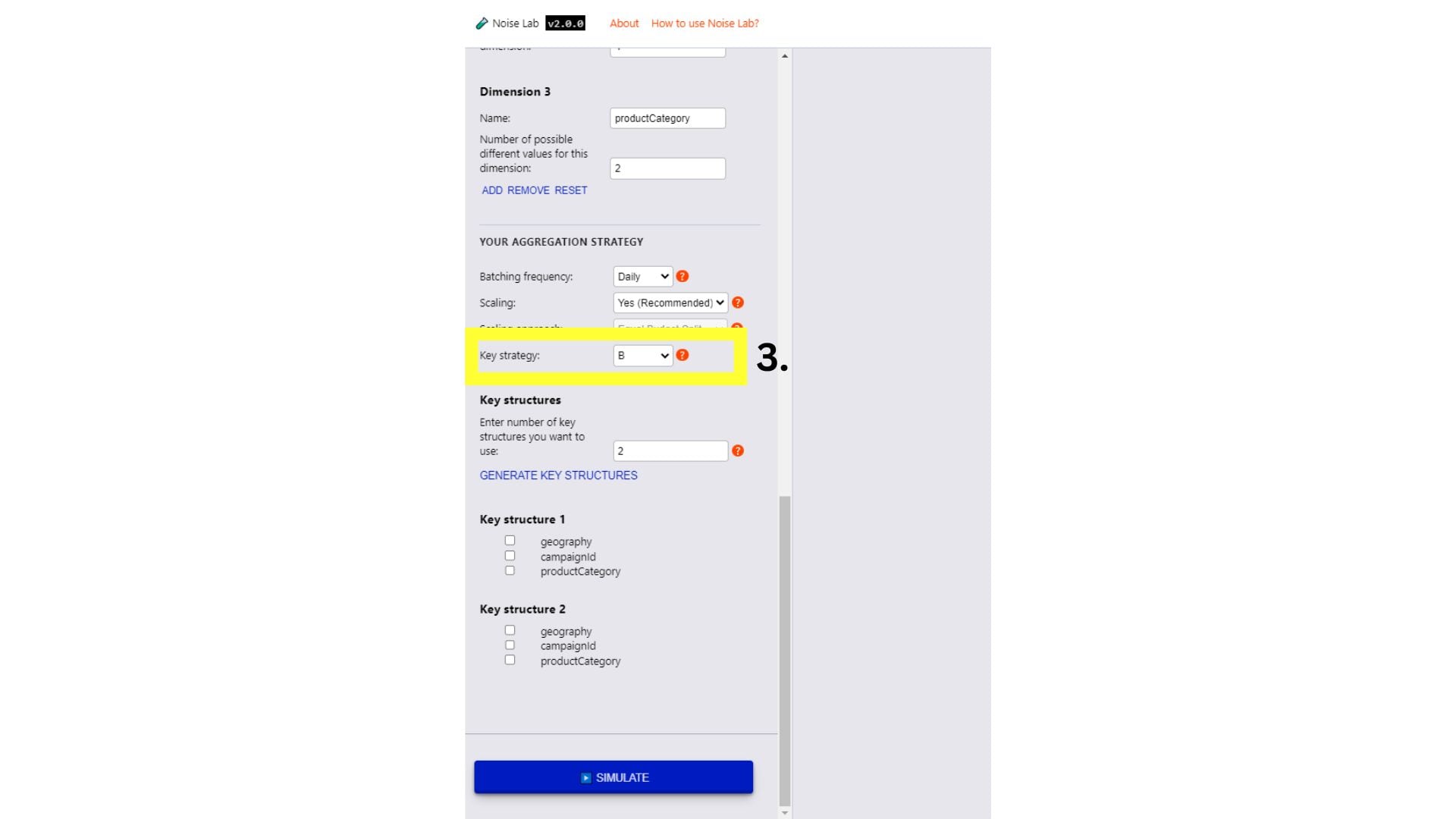The height and width of the screenshot is (819, 1456).
Task: Click the number of key structures input field
Action: click(x=670, y=451)
